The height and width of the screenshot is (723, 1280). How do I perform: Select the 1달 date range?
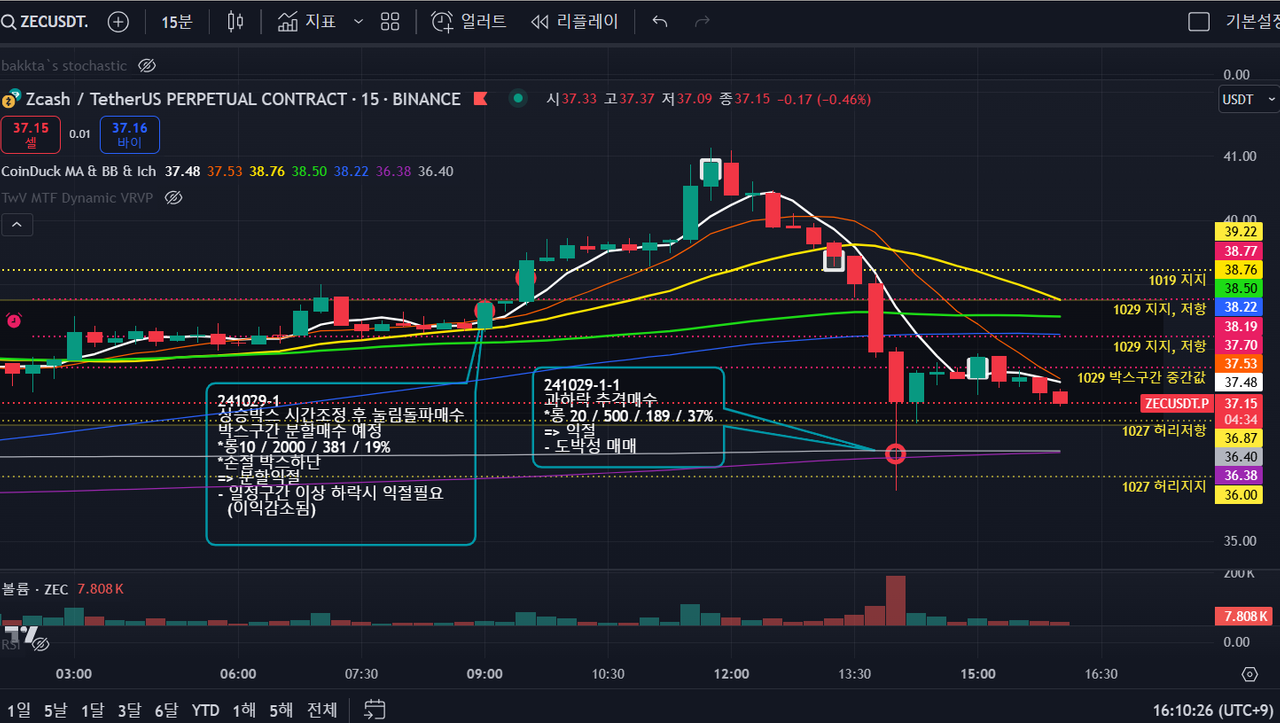pyautogui.click(x=92, y=710)
